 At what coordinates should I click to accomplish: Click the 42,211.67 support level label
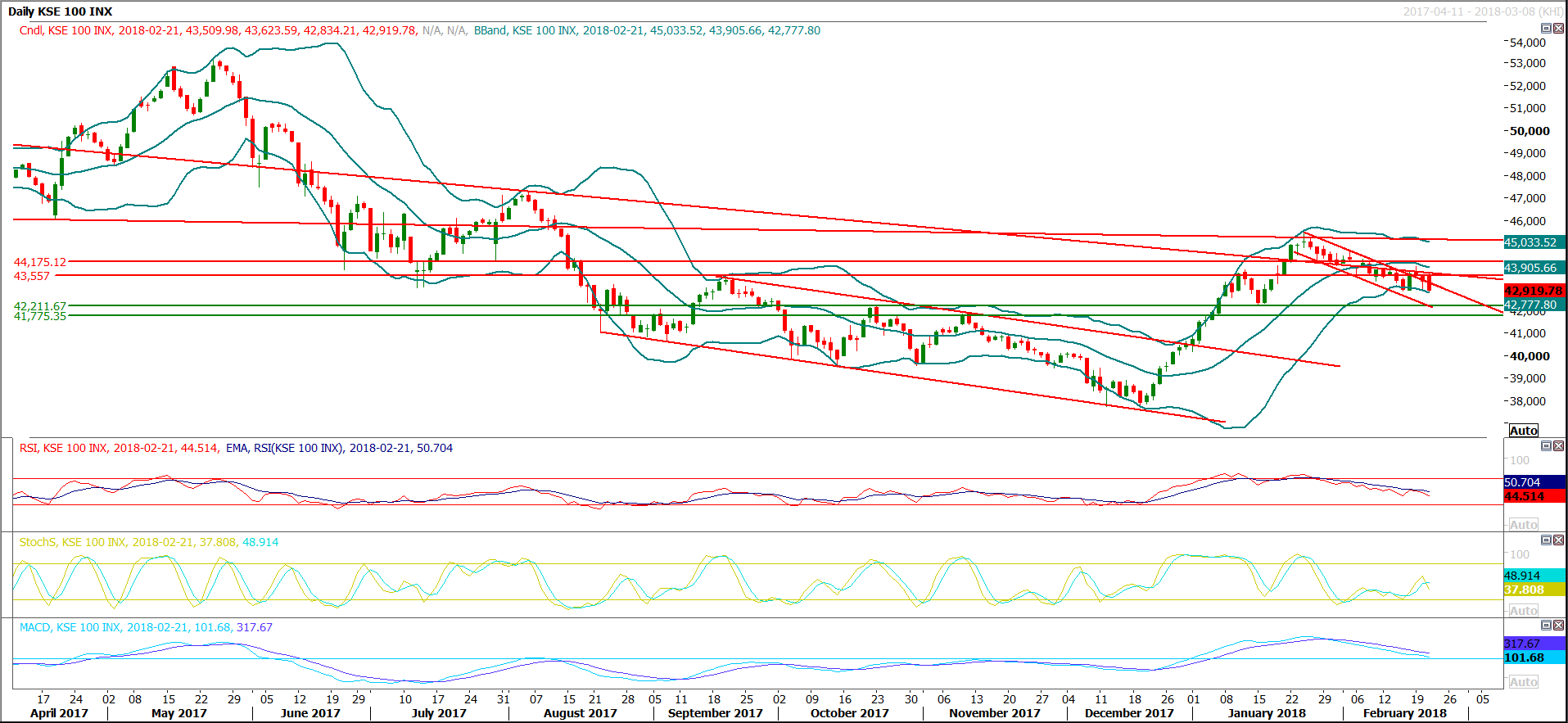tap(40, 306)
